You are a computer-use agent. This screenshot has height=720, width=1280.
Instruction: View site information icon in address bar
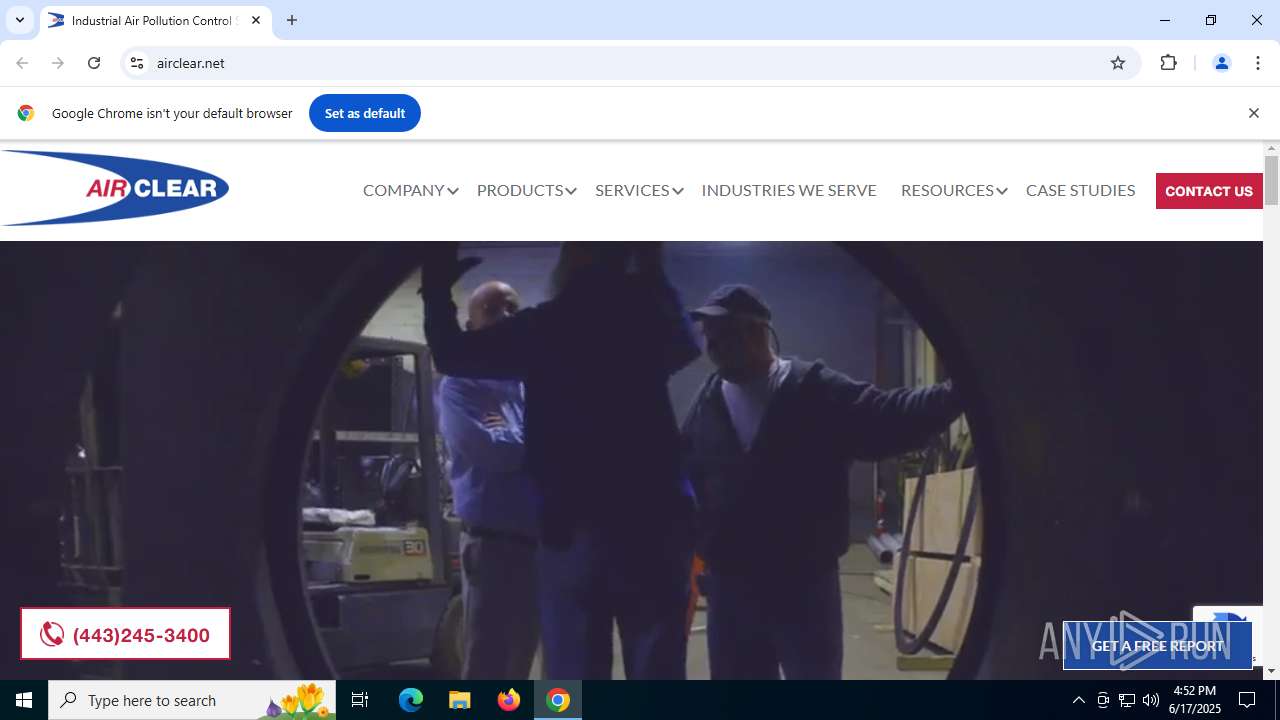(138, 63)
